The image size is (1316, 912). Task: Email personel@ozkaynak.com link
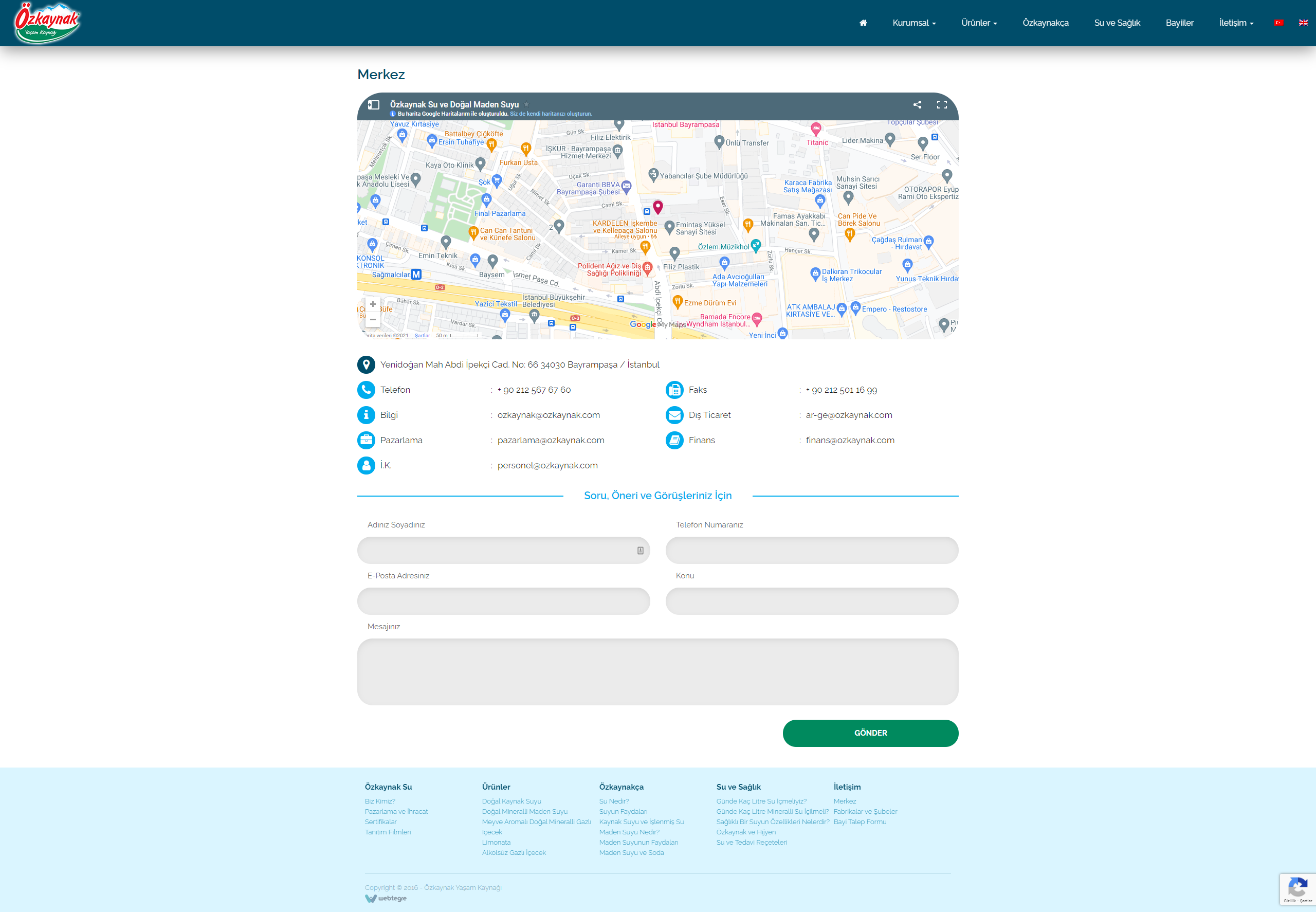point(547,465)
